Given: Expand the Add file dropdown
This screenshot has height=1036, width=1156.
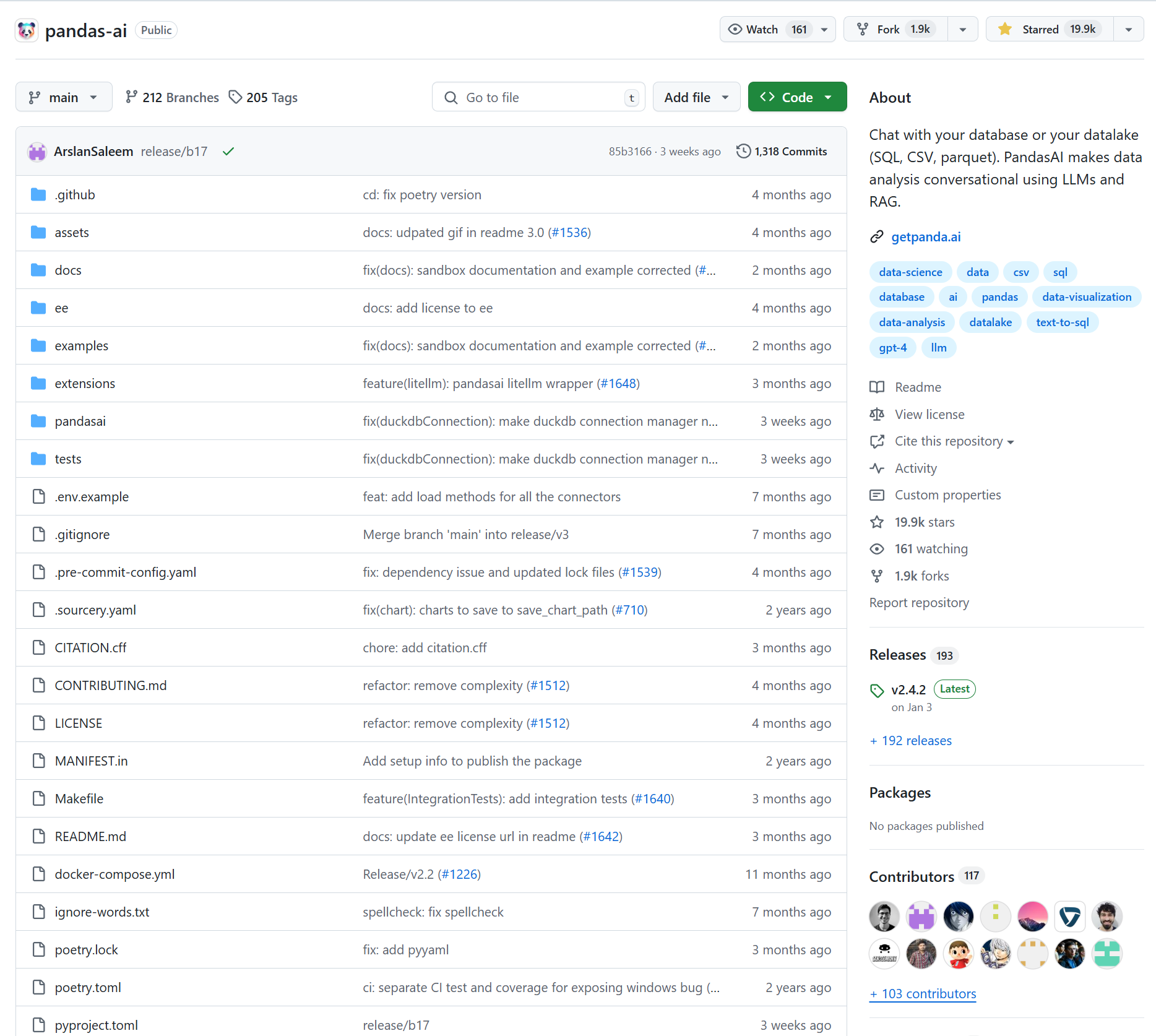Looking at the screenshot, I should coord(696,97).
